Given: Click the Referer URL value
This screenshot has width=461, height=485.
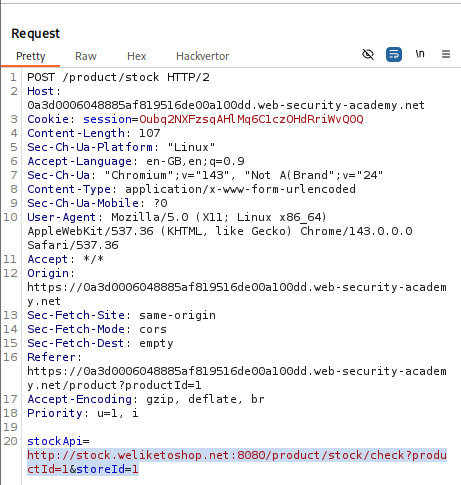Looking at the screenshot, I should tap(237, 378).
